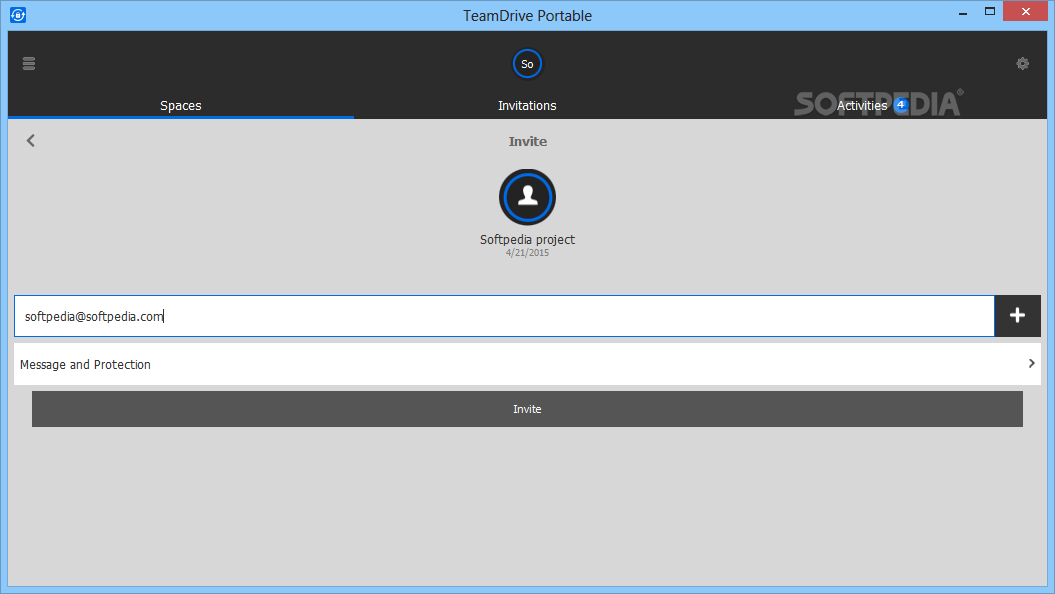Click the date 4/21/2015
Image resolution: width=1055 pixels, height=594 pixels.
click(x=528, y=253)
